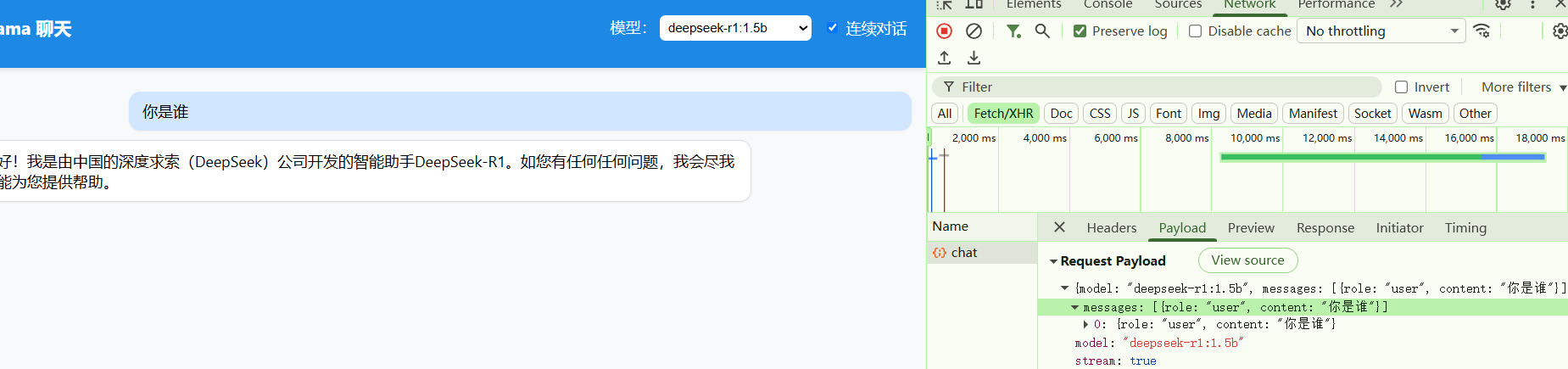Check the Invert filter checkbox
Screen dimensions: 1568x369
1401,87
